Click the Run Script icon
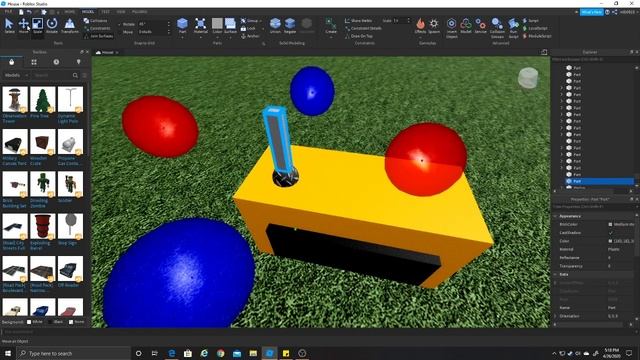 point(513,24)
